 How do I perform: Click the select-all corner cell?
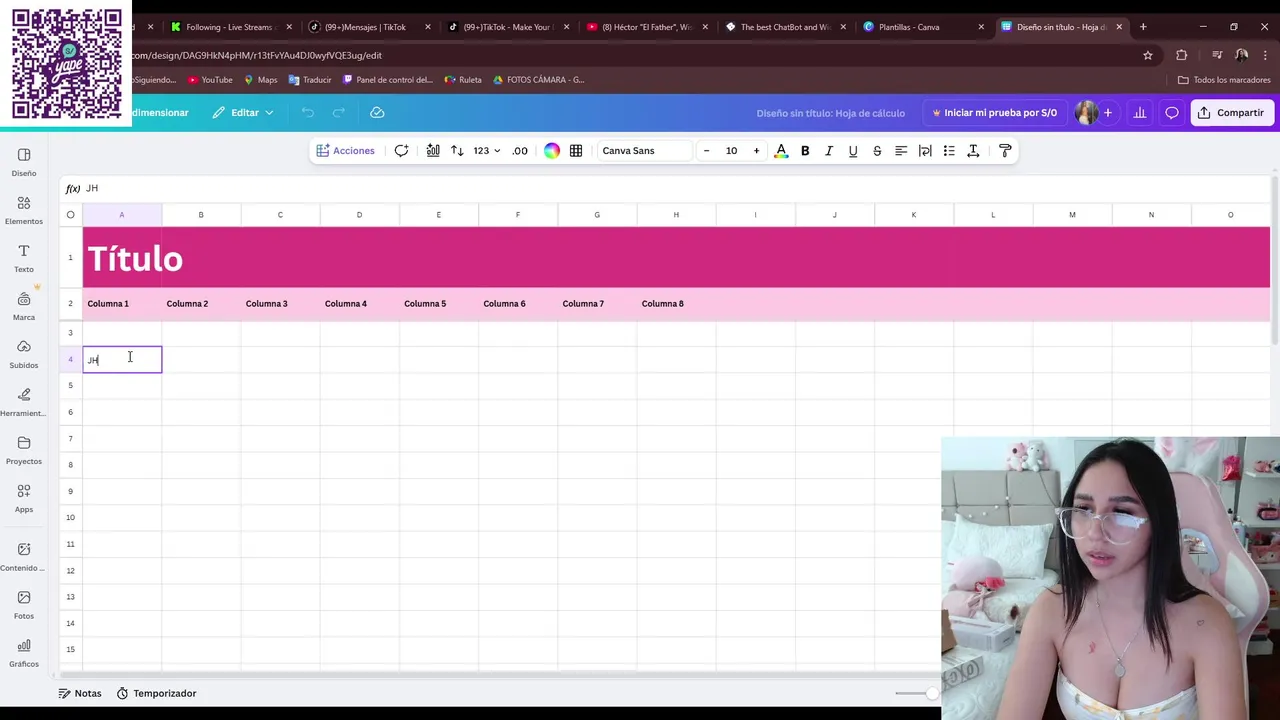tap(70, 215)
